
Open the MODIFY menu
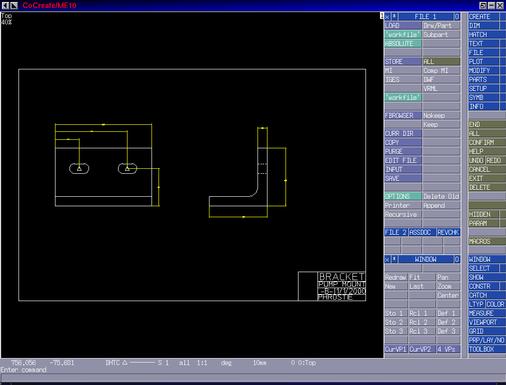tap(484, 71)
